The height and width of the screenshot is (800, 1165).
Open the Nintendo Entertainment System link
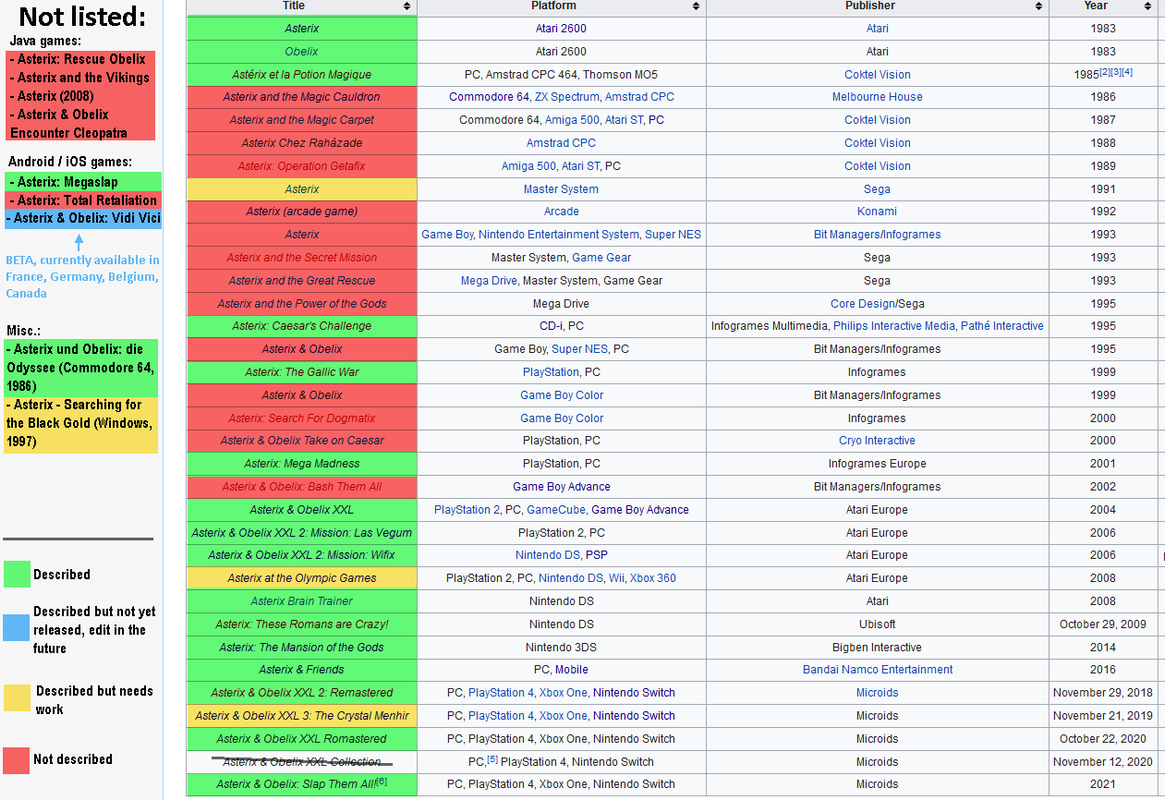pyautogui.click(x=559, y=234)
